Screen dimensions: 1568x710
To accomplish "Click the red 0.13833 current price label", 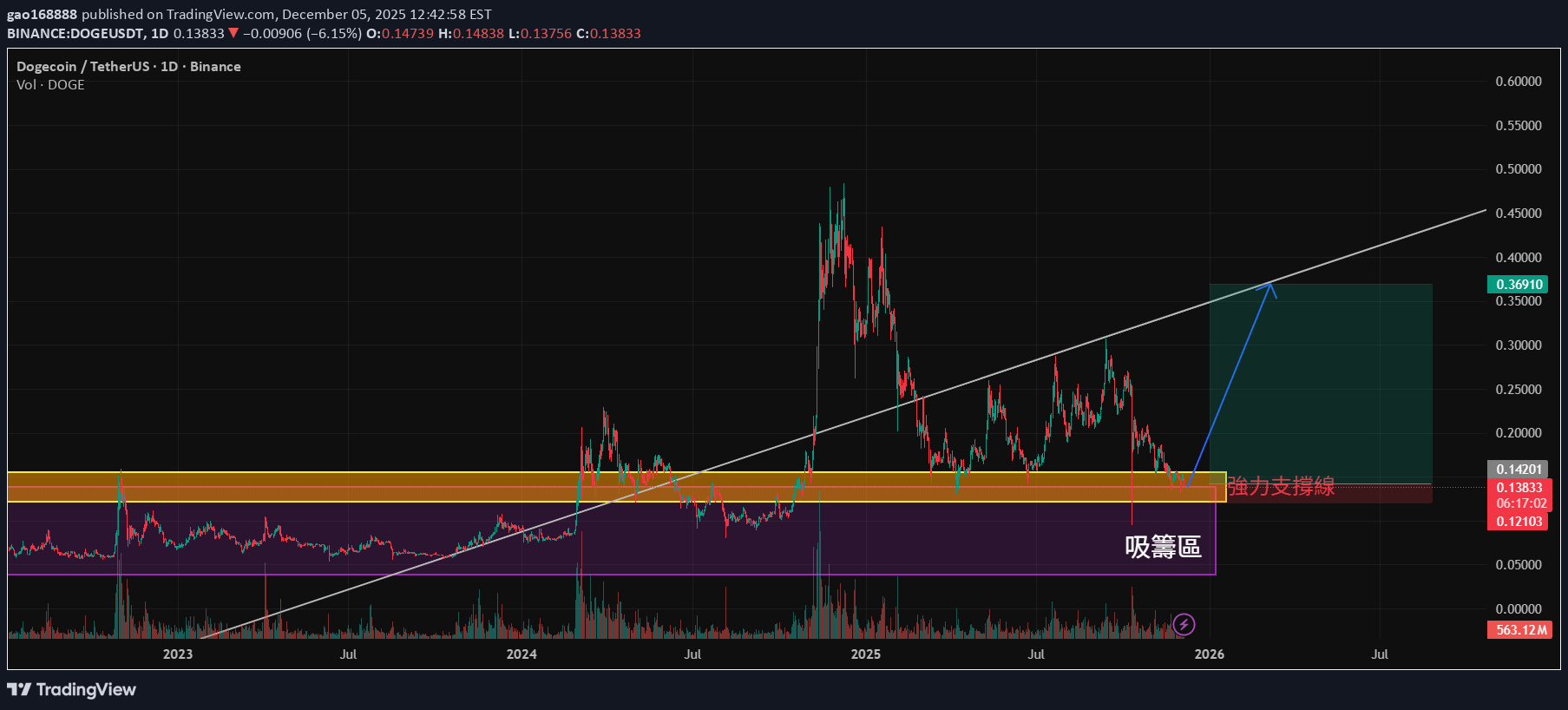I will (1519, 488).
